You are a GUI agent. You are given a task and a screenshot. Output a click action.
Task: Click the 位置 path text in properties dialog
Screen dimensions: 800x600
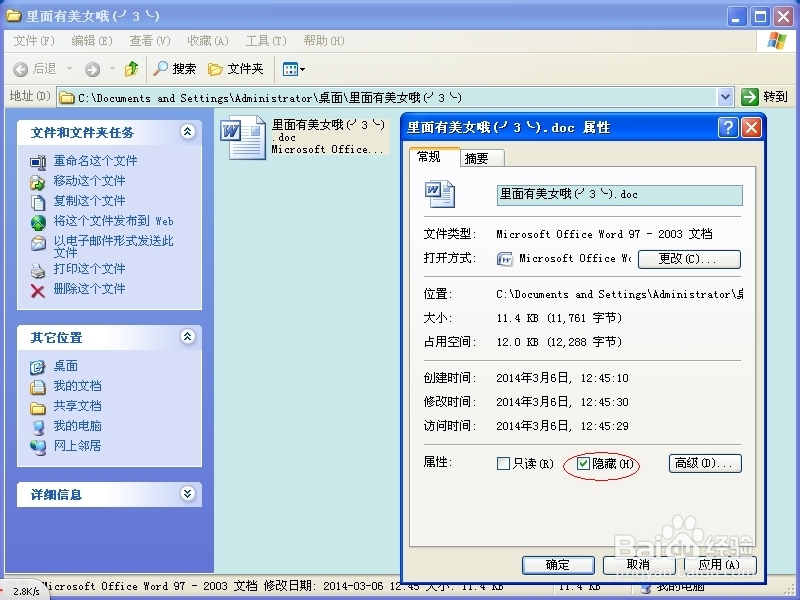(x=619, y=294)
